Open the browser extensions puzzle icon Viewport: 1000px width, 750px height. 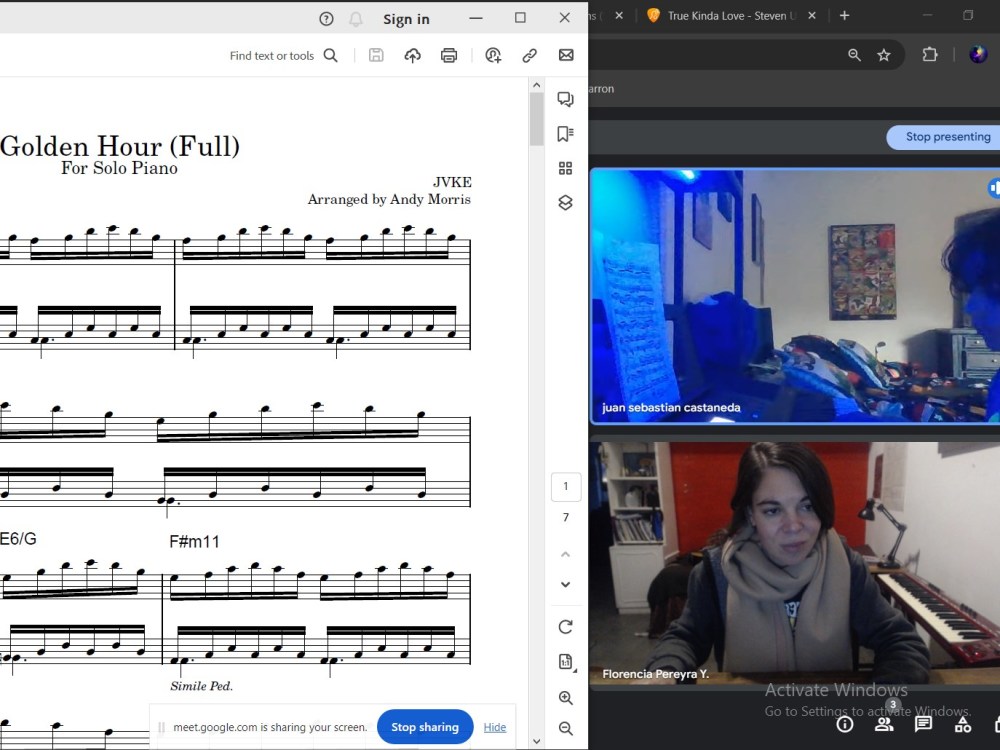click(930, 55)
